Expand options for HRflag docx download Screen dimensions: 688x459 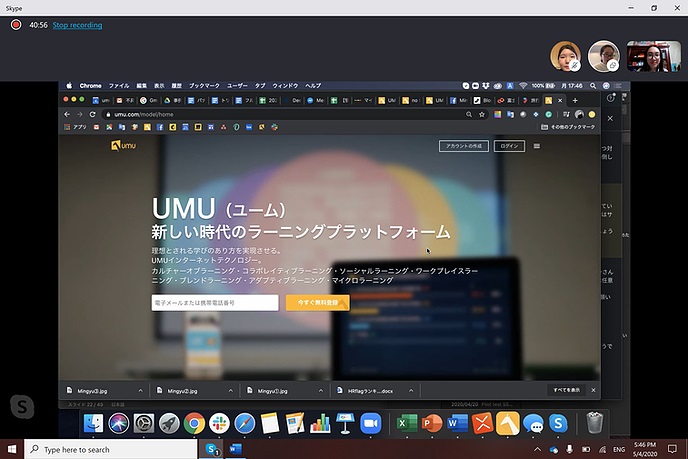tap(411, 391)
